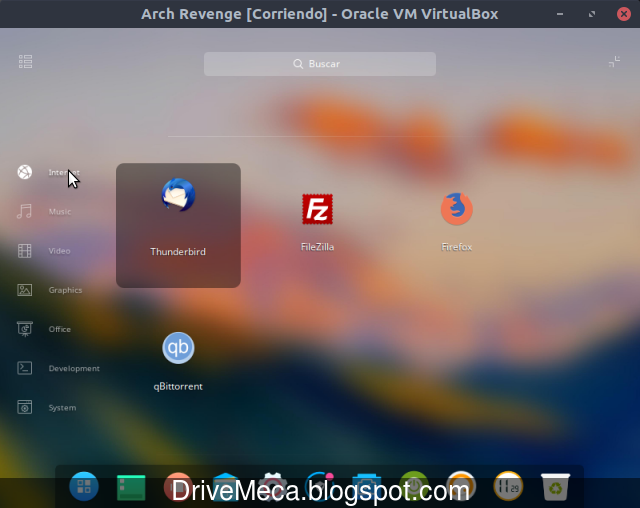This screenshot has width=640, height=508.
Task: Select the System category
Action: point(47,407)
